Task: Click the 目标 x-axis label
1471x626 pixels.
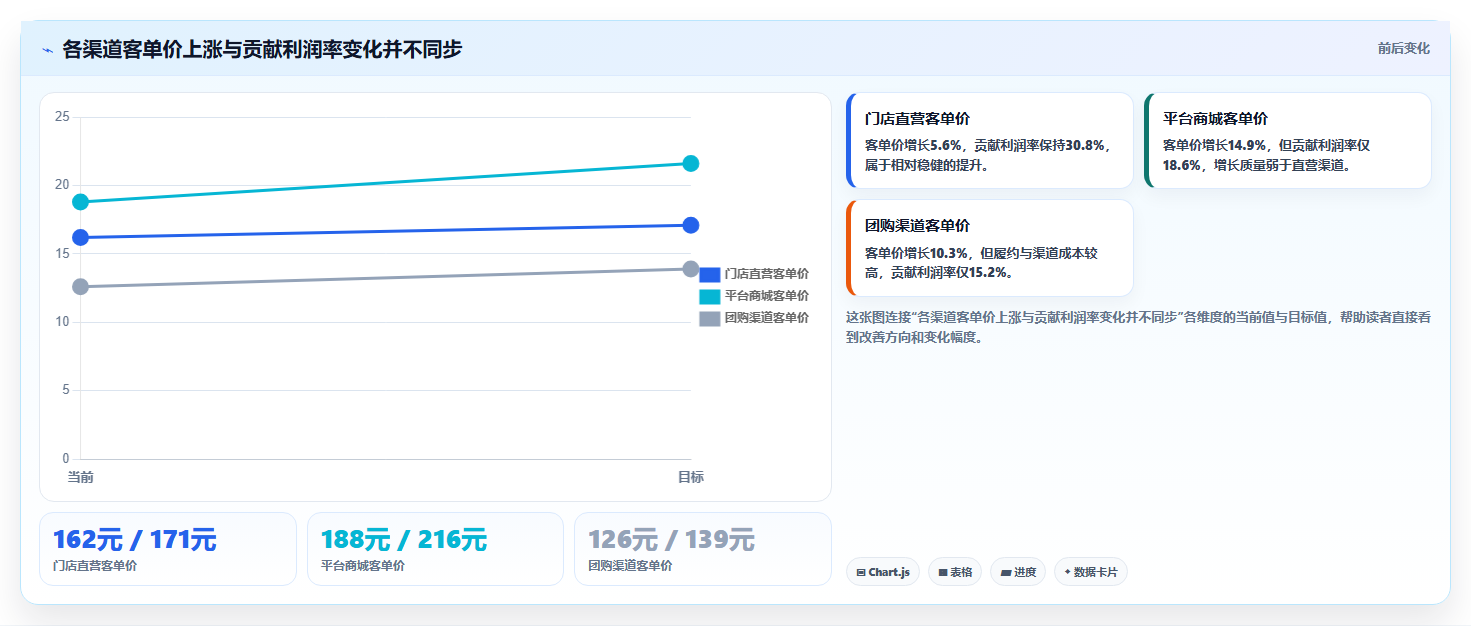Action: [690, 477]
